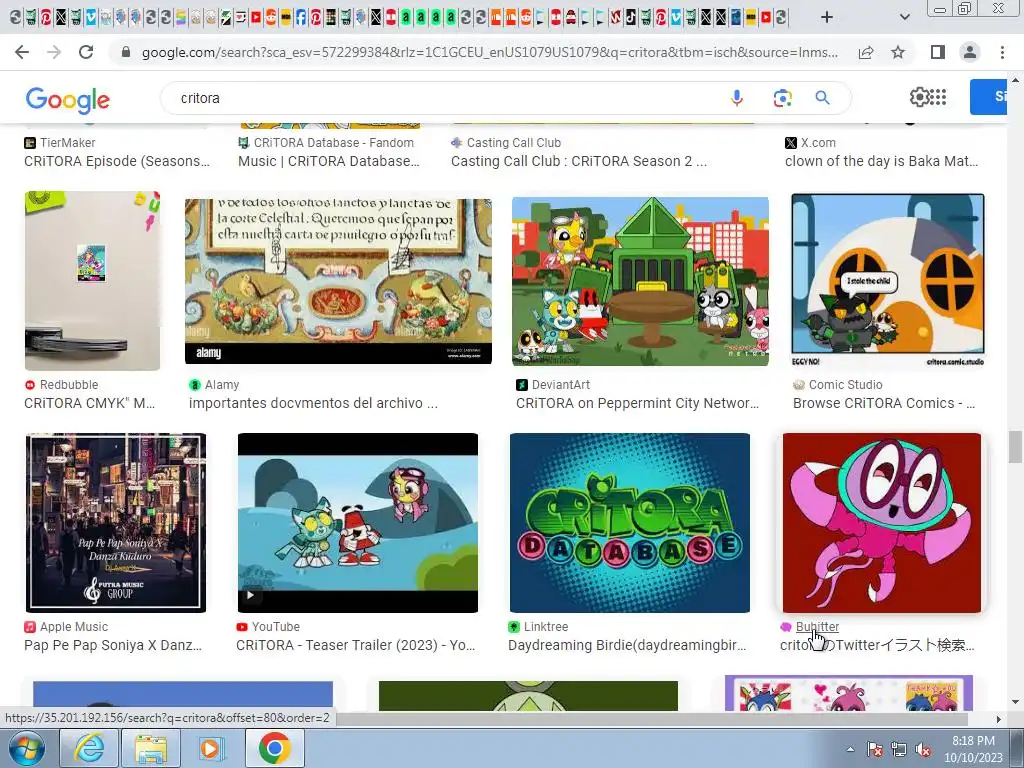Share this page from the address bar

coord(866,52)
